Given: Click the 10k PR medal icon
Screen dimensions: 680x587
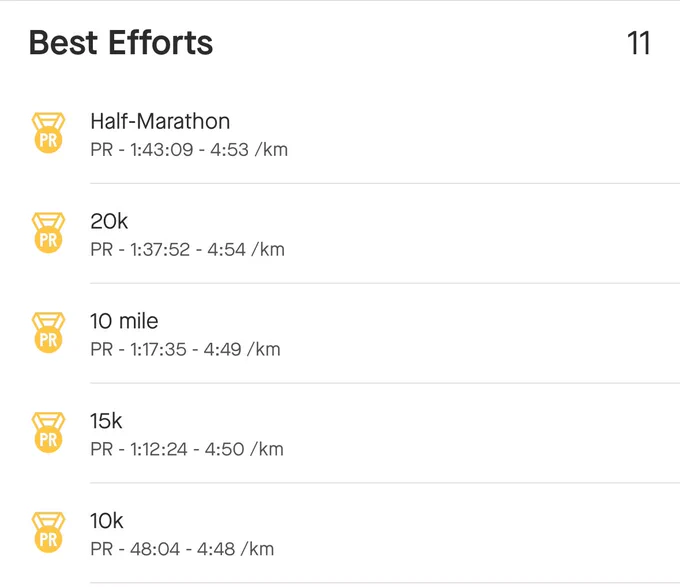Looking at the screenshot, I should click(48, 532).
